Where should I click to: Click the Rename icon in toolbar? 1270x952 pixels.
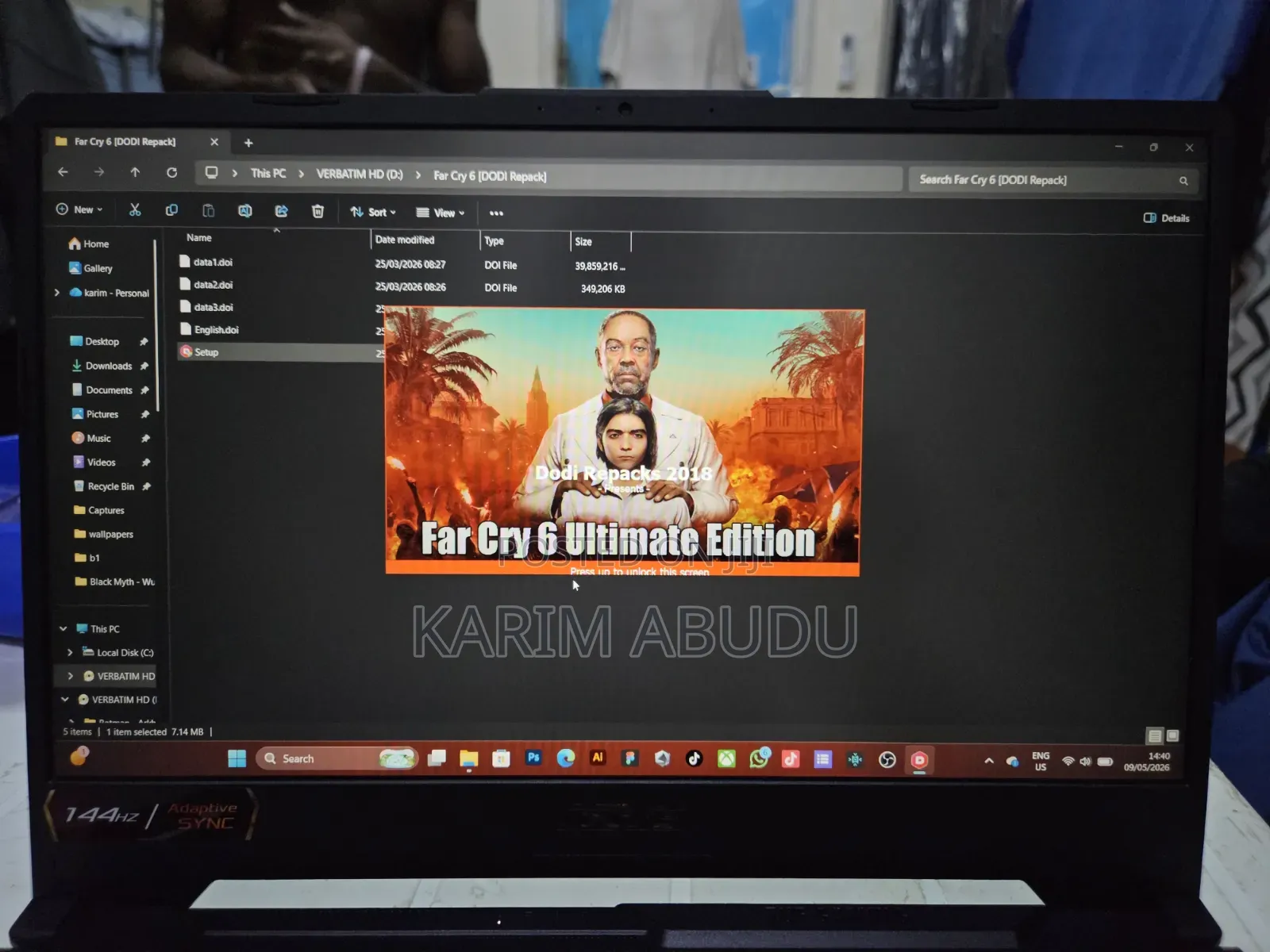(x=244, y=211)
